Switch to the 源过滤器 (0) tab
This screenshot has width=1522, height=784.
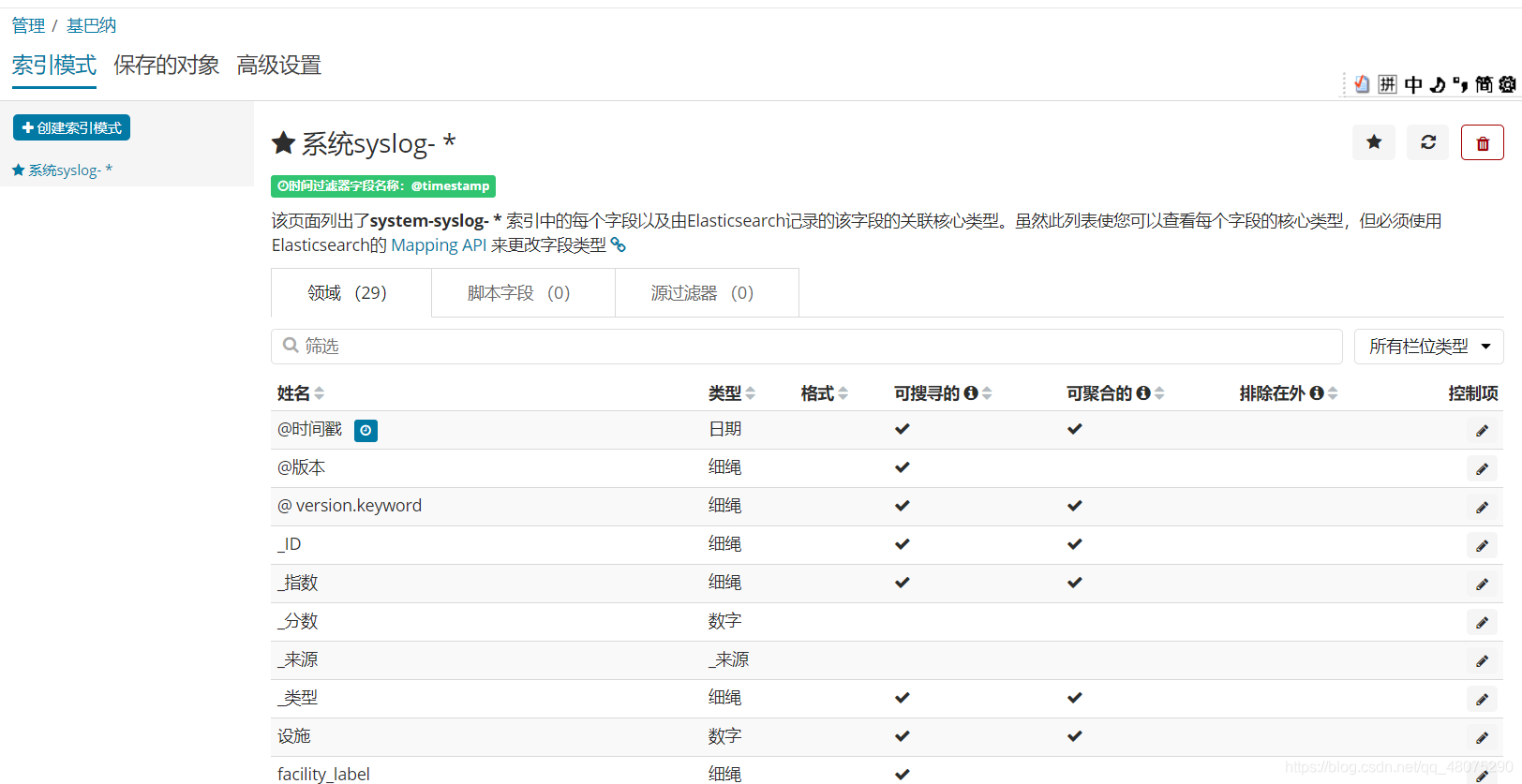pyautogui.click(x=707, y=293)
